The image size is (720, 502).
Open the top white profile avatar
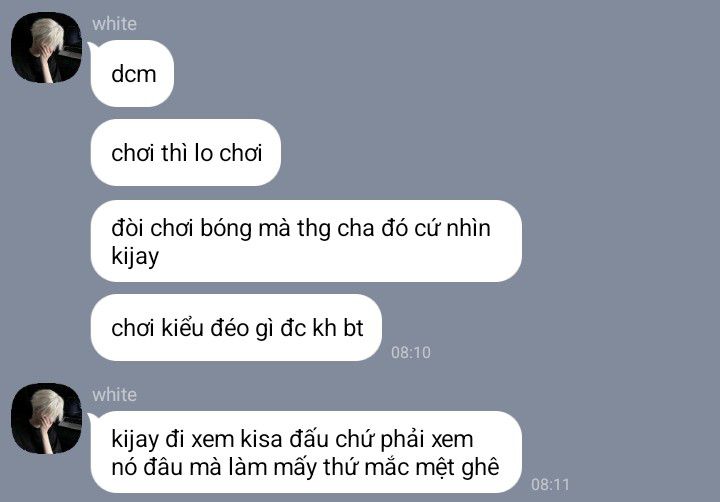click(x=46, y=48)
